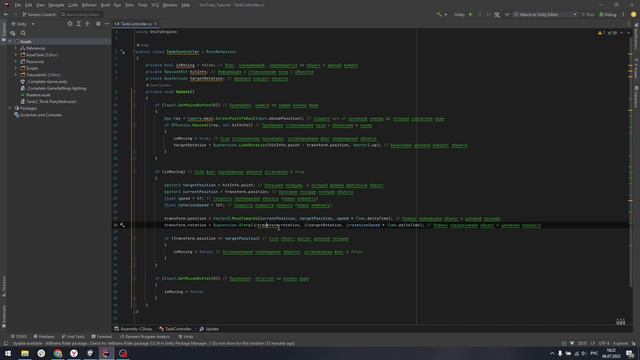Click the build hammer icon
Screen dimensions: 640x360
point(440,14)
